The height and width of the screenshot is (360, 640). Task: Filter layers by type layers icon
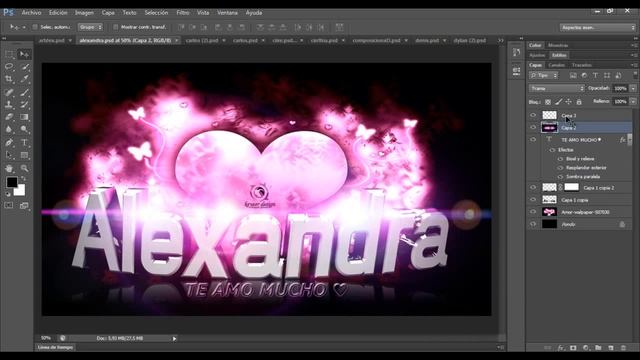(x=596, y=76)
